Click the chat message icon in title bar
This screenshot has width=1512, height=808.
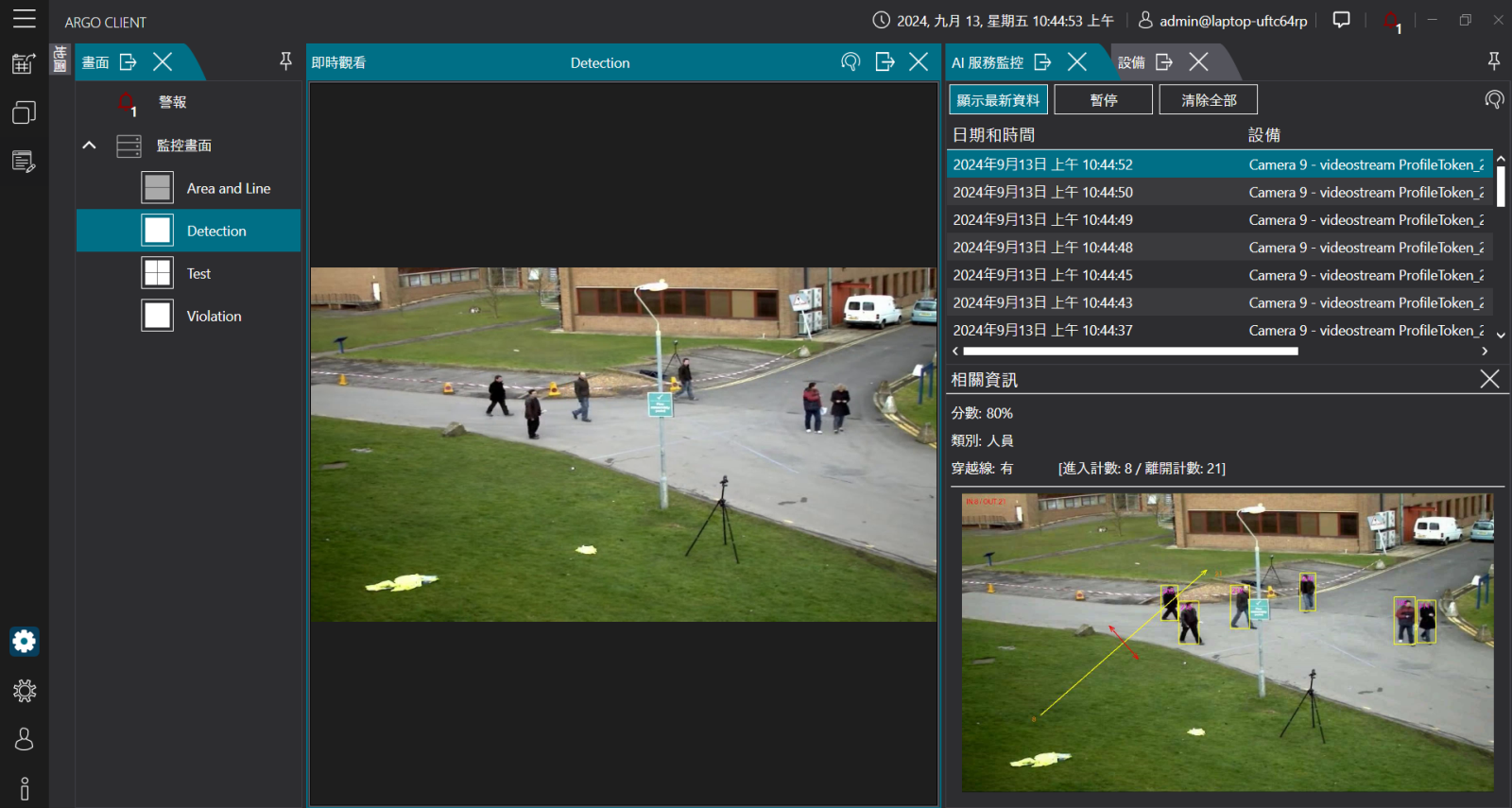pyautogui.click(x=1341, y=20)
